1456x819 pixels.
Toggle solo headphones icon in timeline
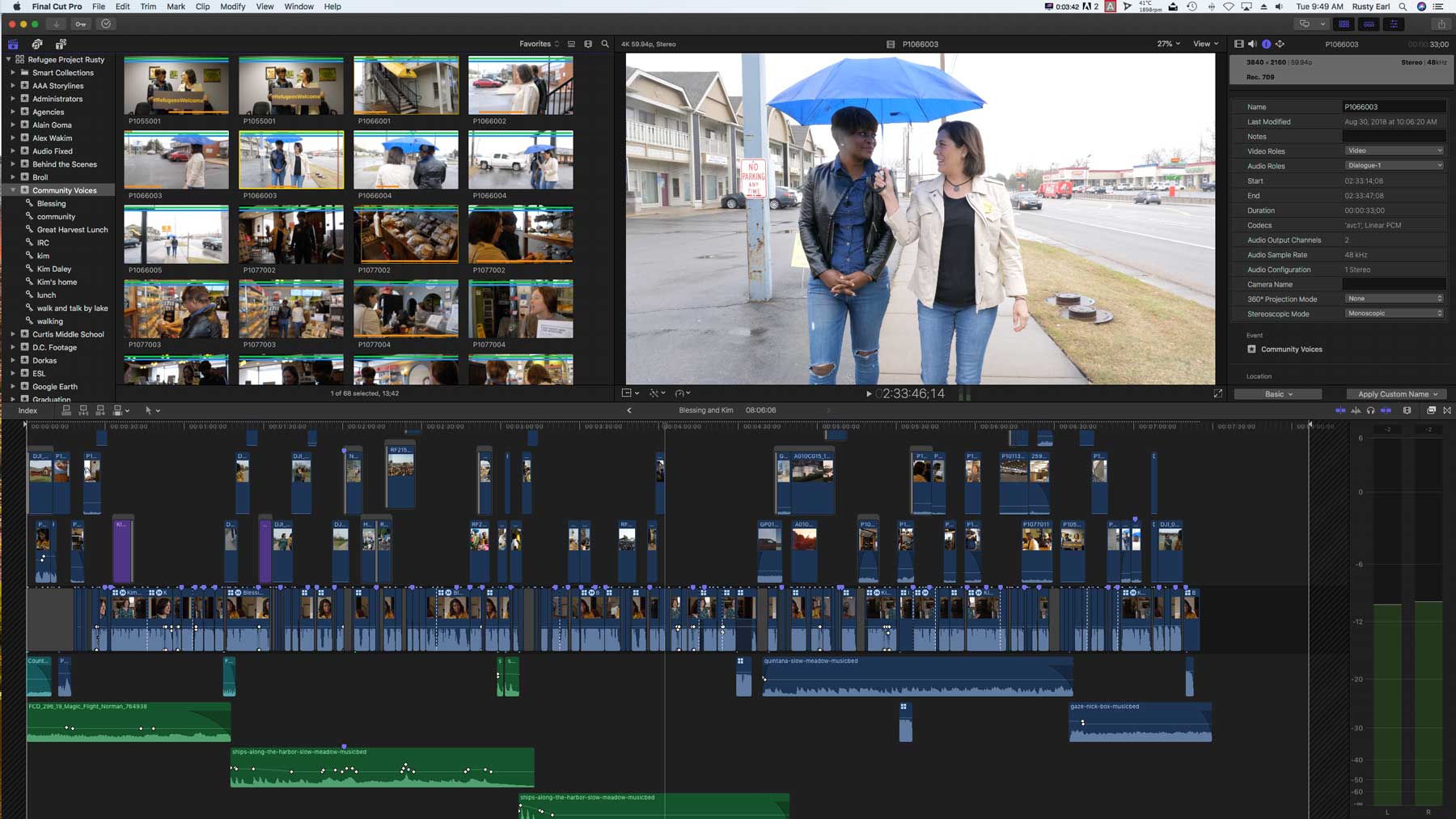1370,411
